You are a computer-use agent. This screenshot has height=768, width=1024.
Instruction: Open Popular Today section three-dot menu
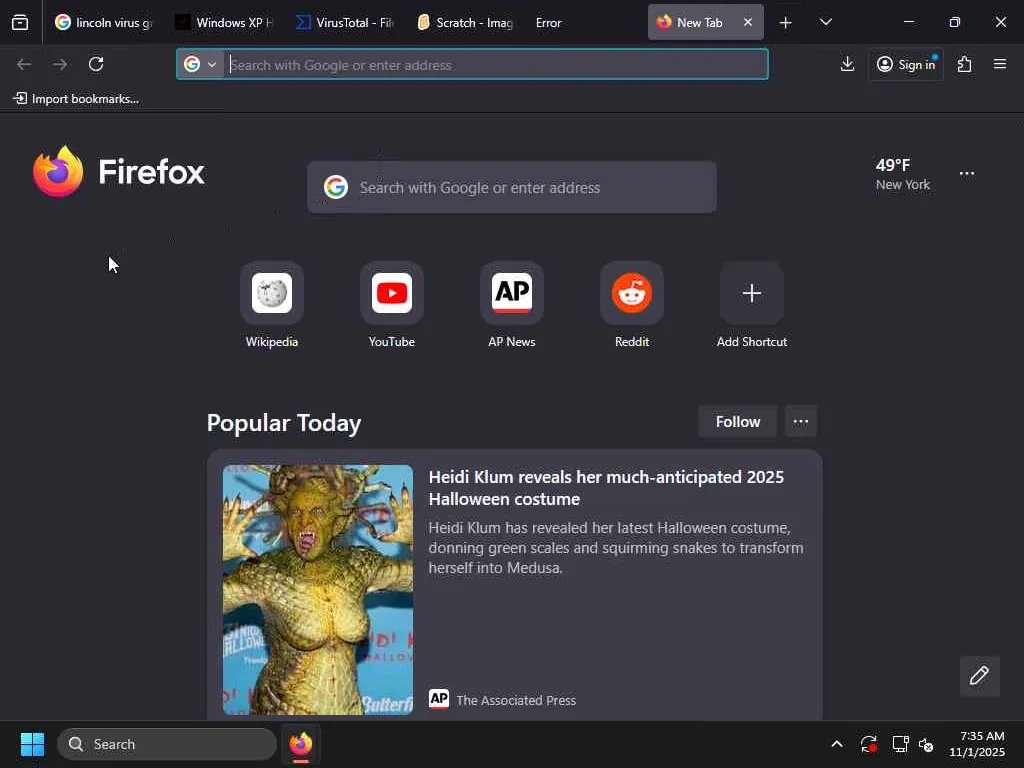click(x=801, y=421)
